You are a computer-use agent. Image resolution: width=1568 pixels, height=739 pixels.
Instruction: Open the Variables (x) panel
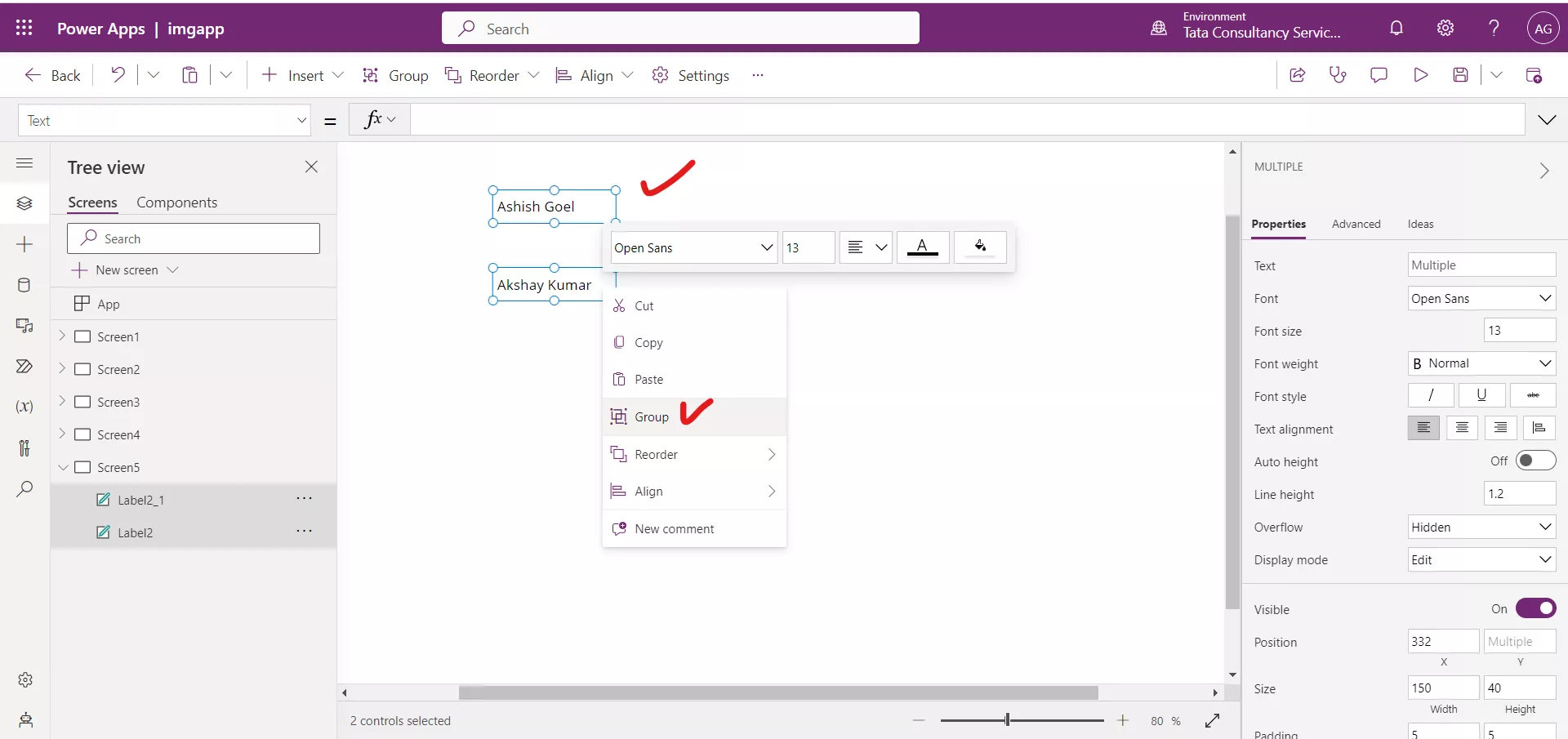(x=24, y=407)
